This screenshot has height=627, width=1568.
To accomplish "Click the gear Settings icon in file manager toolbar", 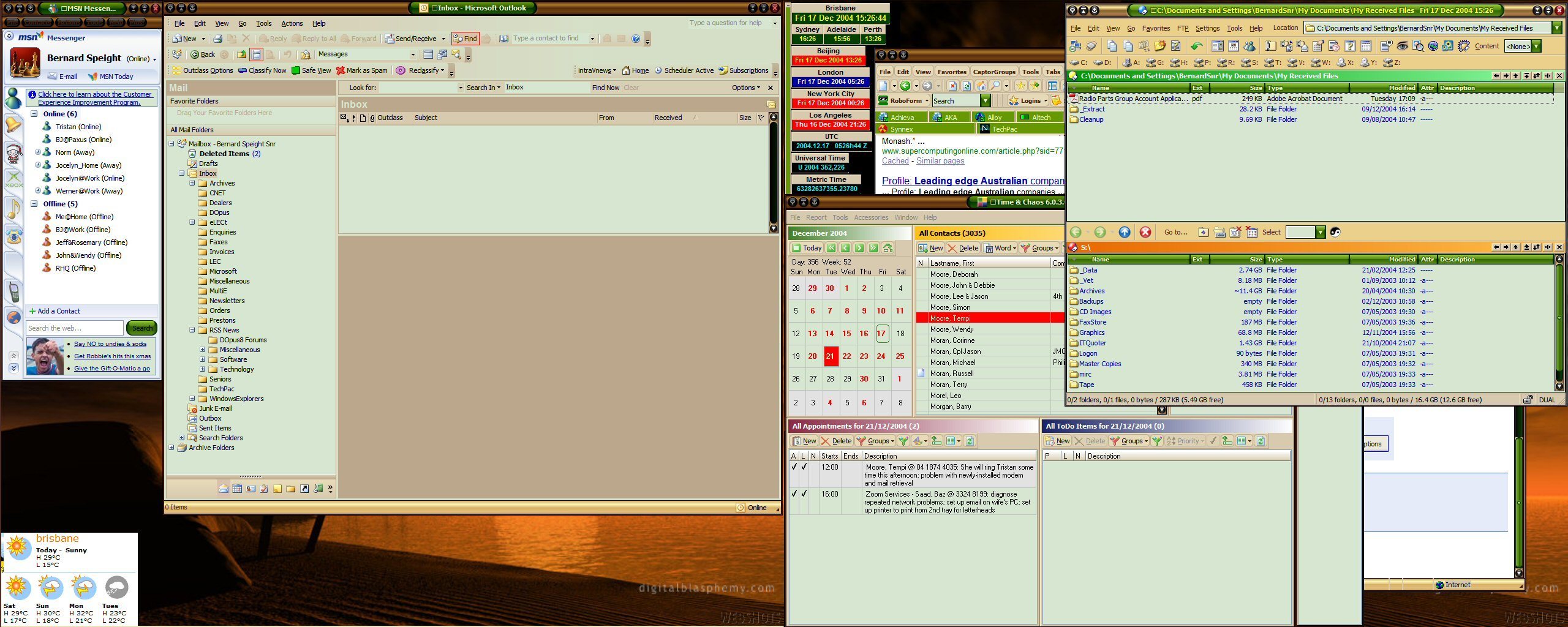I will tap(1463, 46).
